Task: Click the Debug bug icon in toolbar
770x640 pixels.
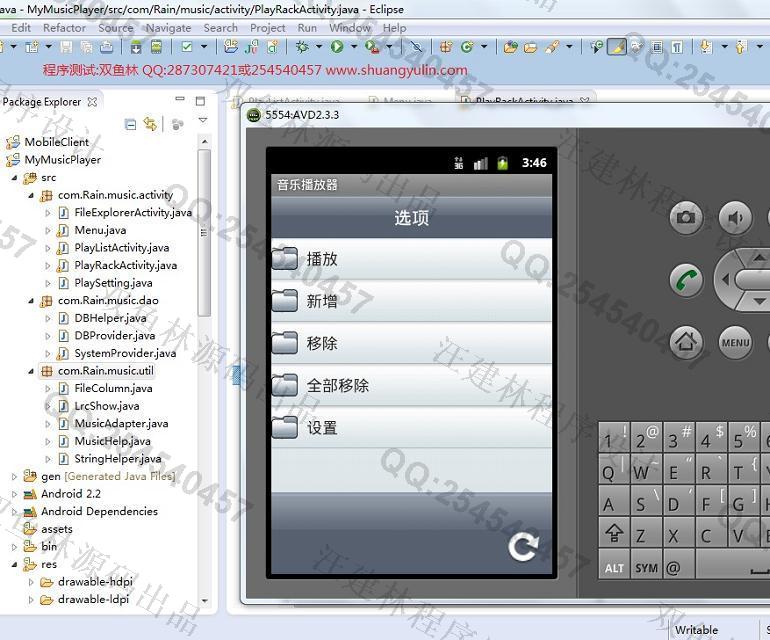Action: pyautogui.click(x=302, y=47)
